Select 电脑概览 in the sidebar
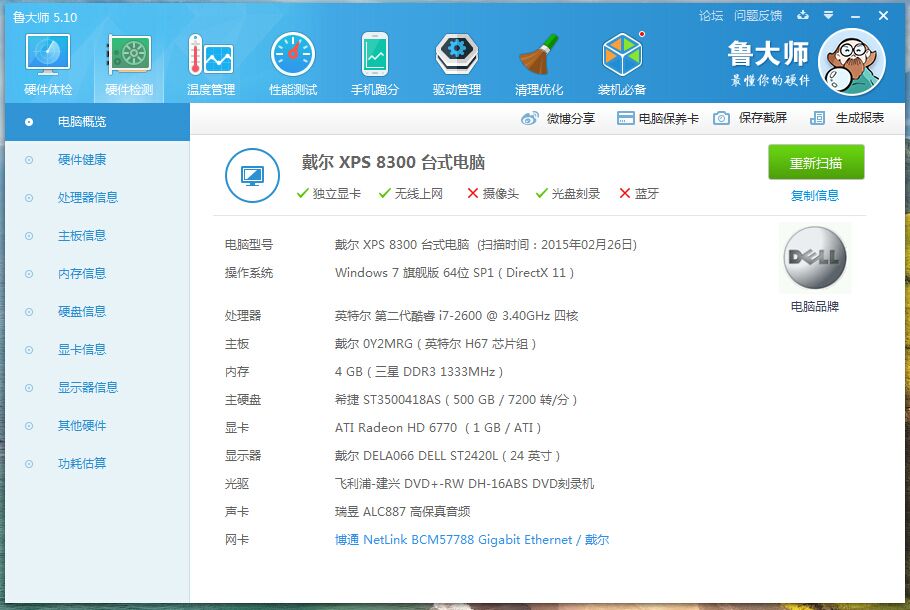Viewport: 910px width, 610px height. [x=98, y=122]
